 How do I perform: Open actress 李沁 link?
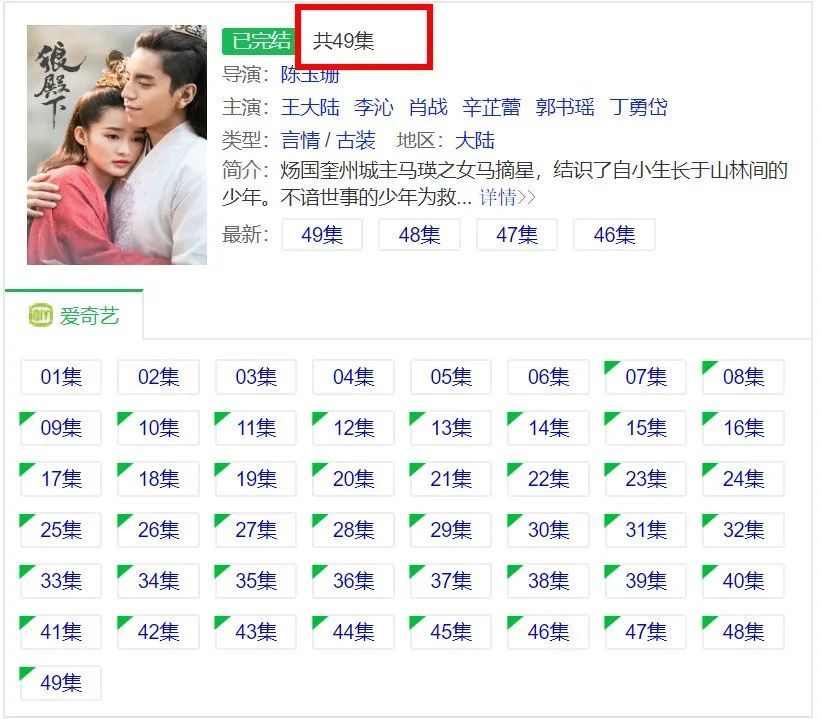click(373, 107)
